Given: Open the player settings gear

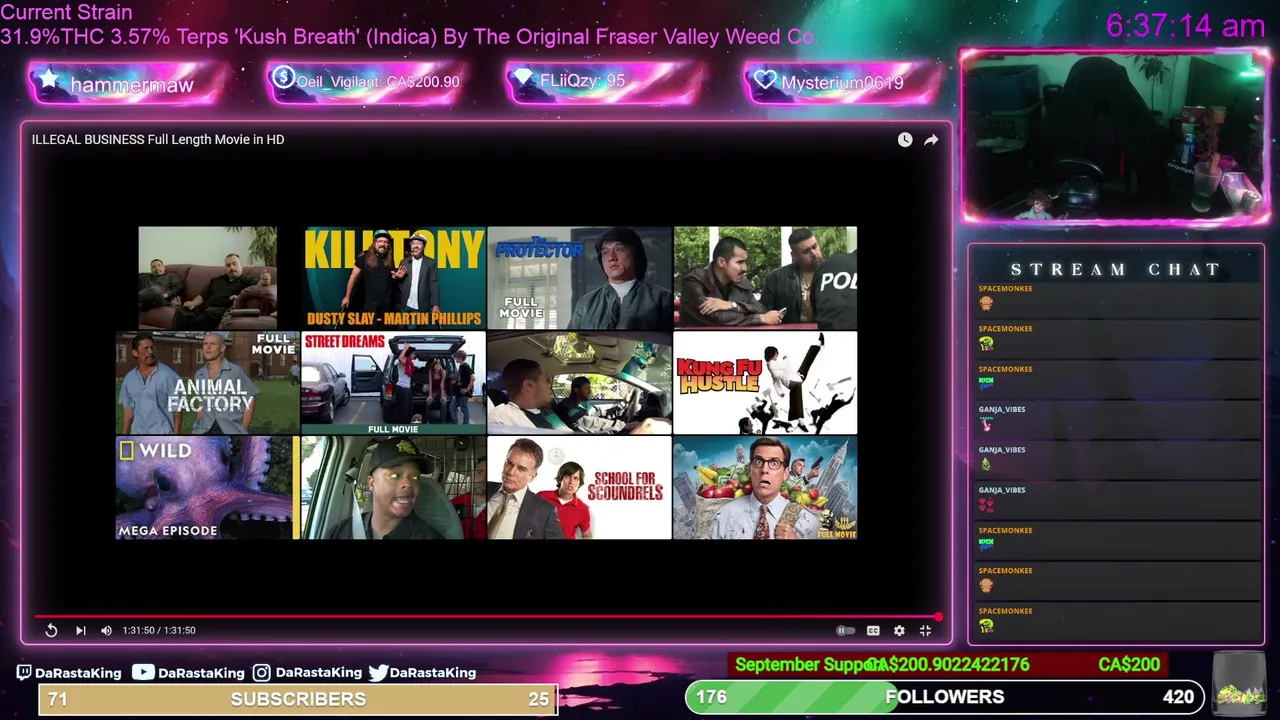Looking at the screenshot, I should pyautogui.click(x=899, y=630).
